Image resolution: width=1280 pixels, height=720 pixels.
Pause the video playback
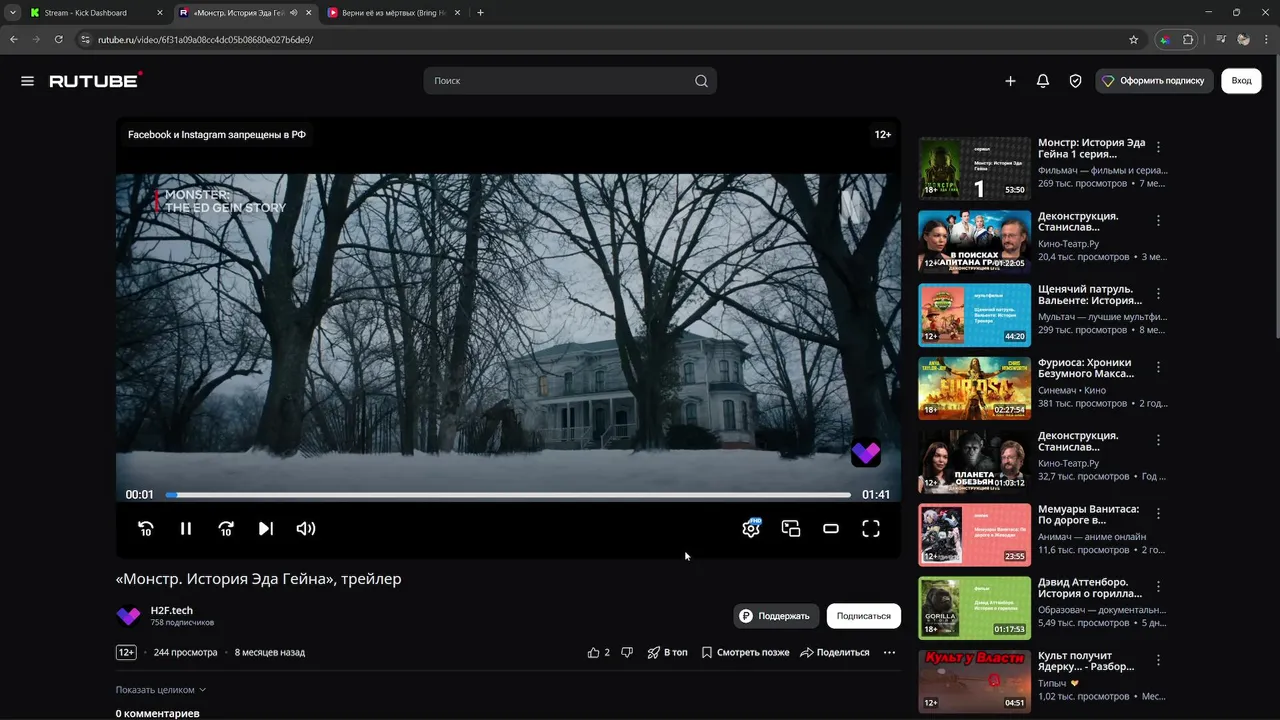click(186, 529)
